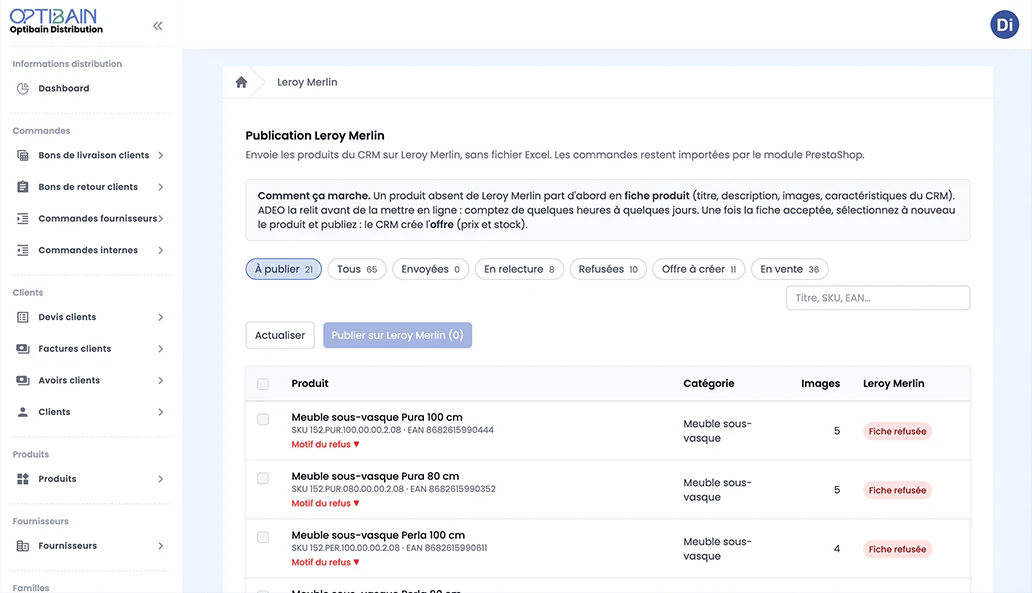Tick checkbox for Meuble sous-vasque Pura 100 cm
Image resolution: width=1032 pixels, height=593 pixels.
(x=263, y=419)
